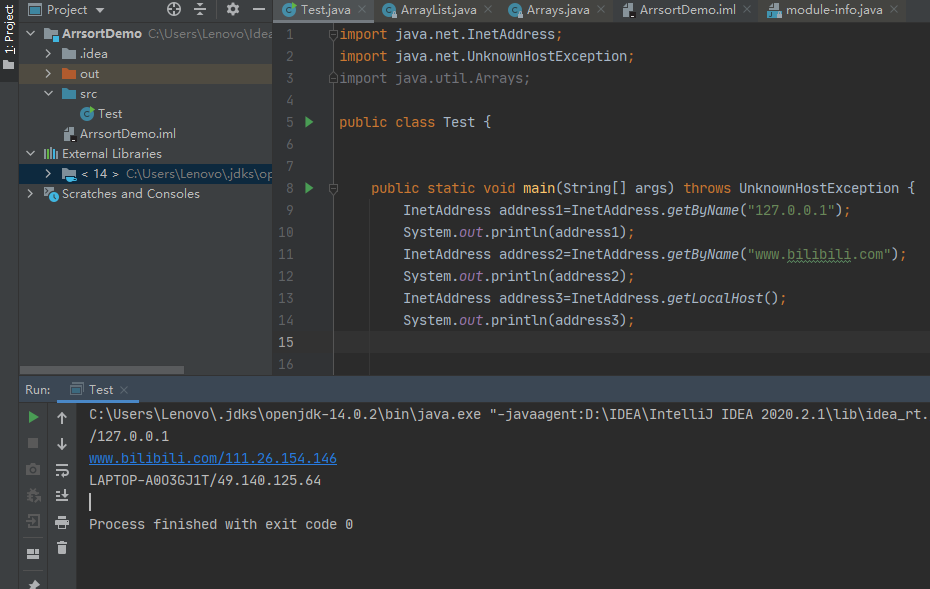
Task: Open the www.bilibili.com/111.26.154.146 link
Action: pyautogui.click(x=213, y=458)
